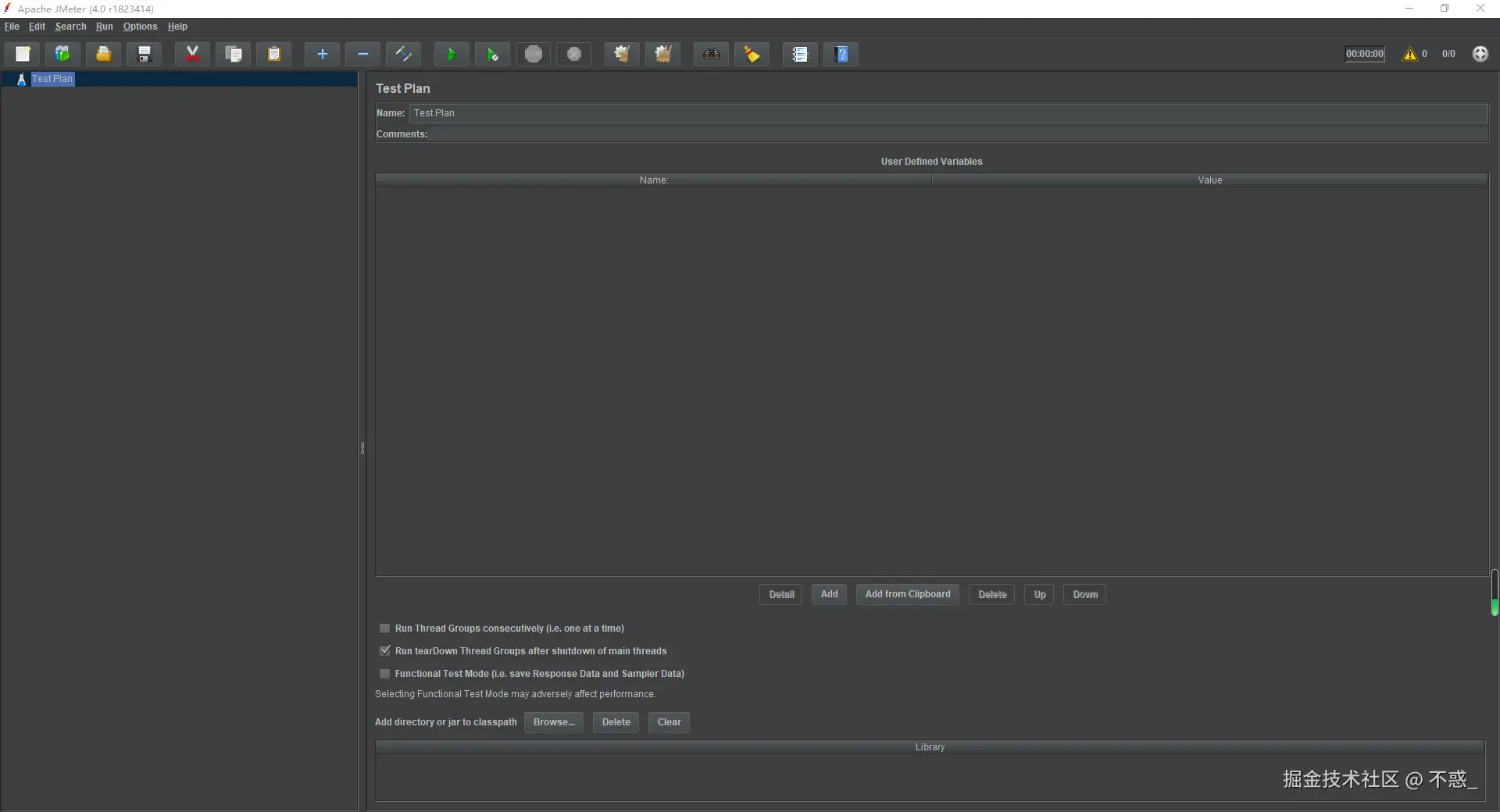The width and height of the screenshot is (1500, 812).
Task: Click the Library column header
Action: (930, 747)
